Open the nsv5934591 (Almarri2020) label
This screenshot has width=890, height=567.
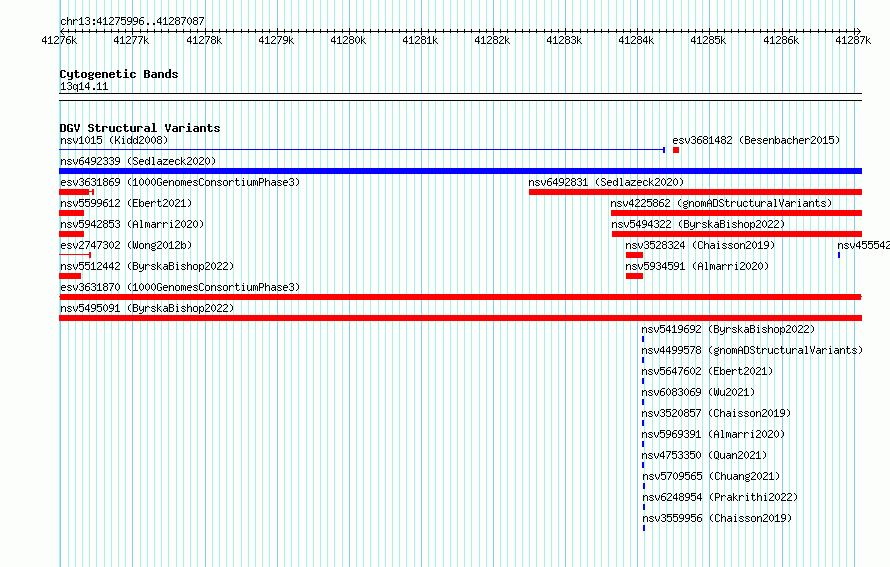pos(697,266)
